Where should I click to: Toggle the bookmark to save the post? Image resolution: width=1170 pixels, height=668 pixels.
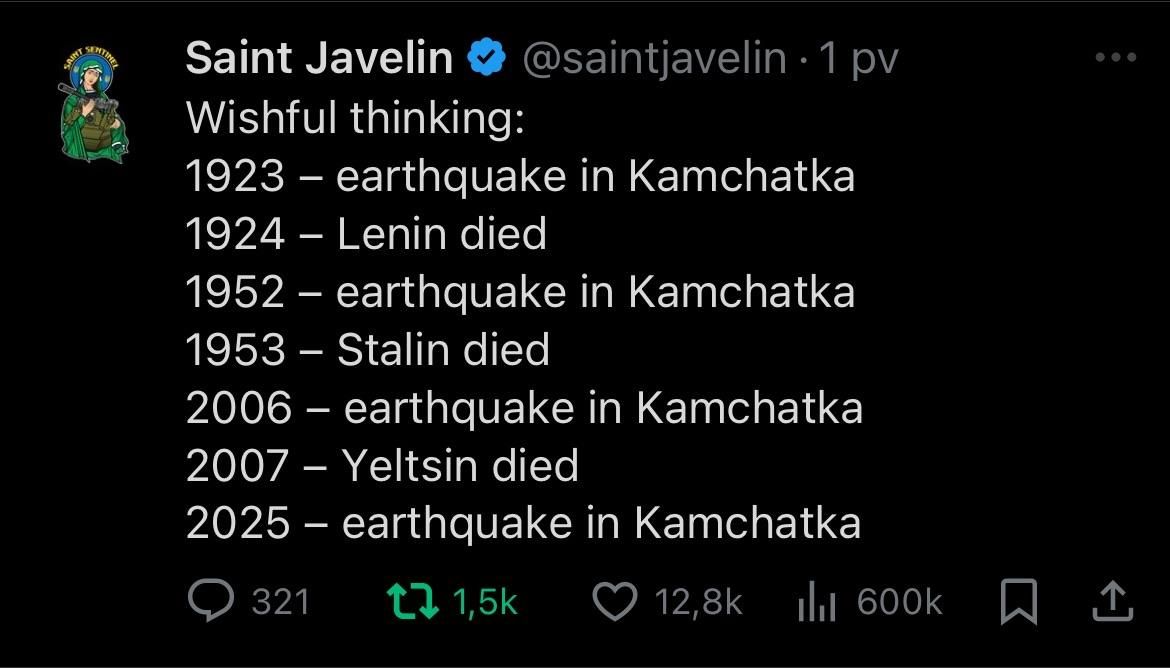(x=1018, y=600)
